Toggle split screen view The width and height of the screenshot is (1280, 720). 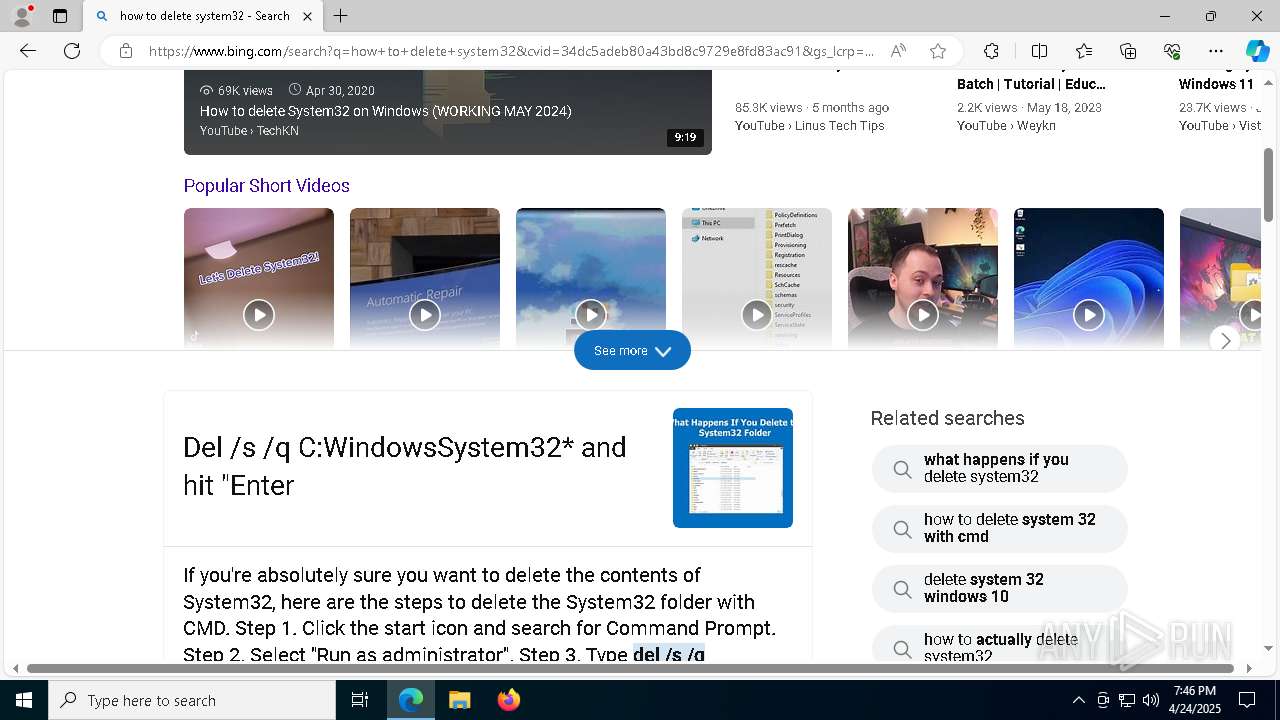coord(1039,51)
